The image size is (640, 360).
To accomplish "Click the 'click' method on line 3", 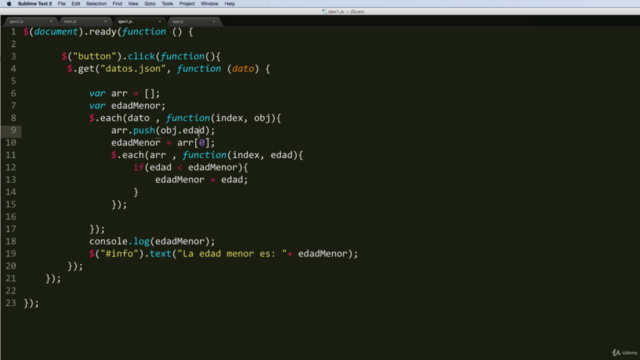I will [x=141, y=56].
